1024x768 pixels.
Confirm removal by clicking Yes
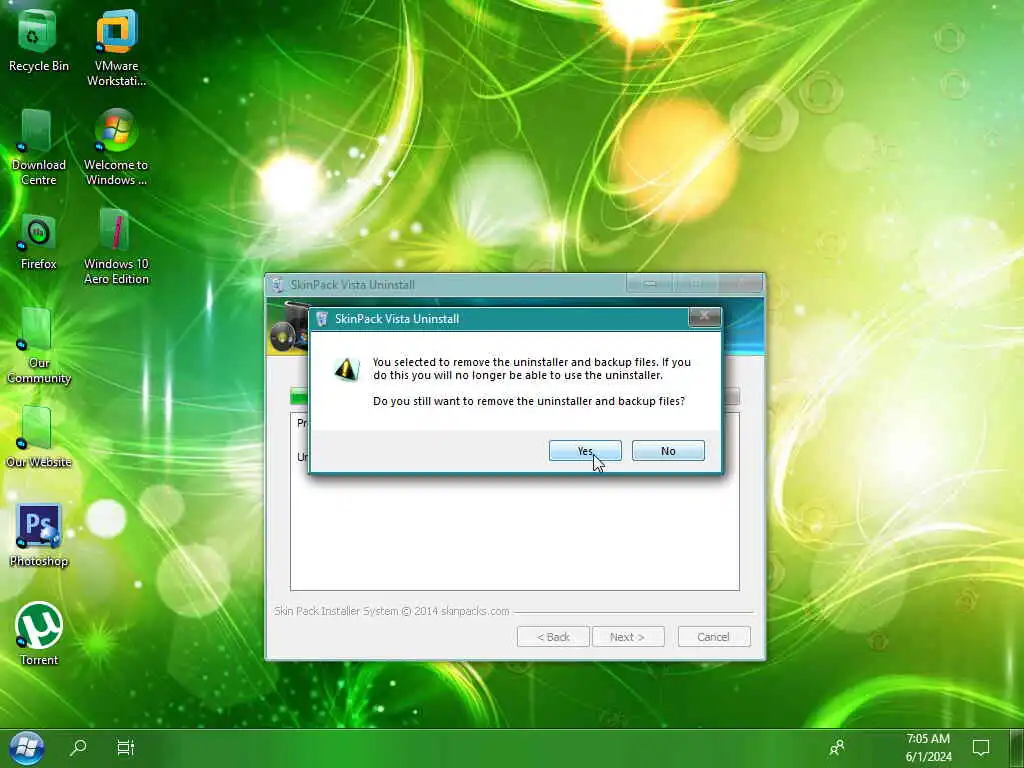585,451
